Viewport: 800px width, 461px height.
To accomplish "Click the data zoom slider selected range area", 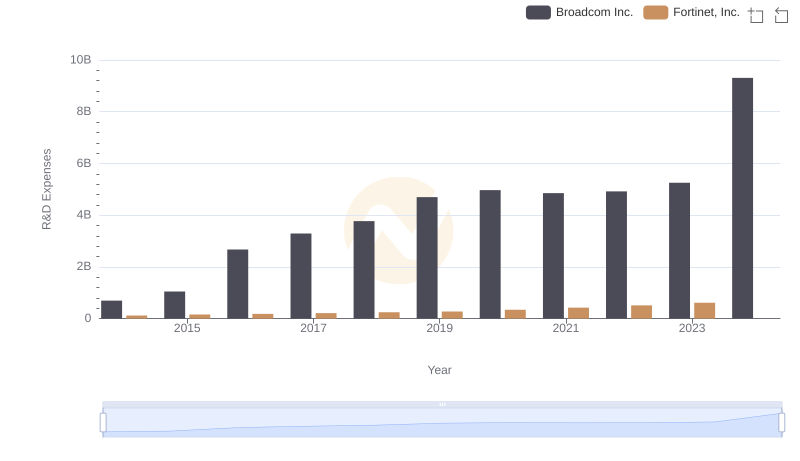I will coord(442,423).
